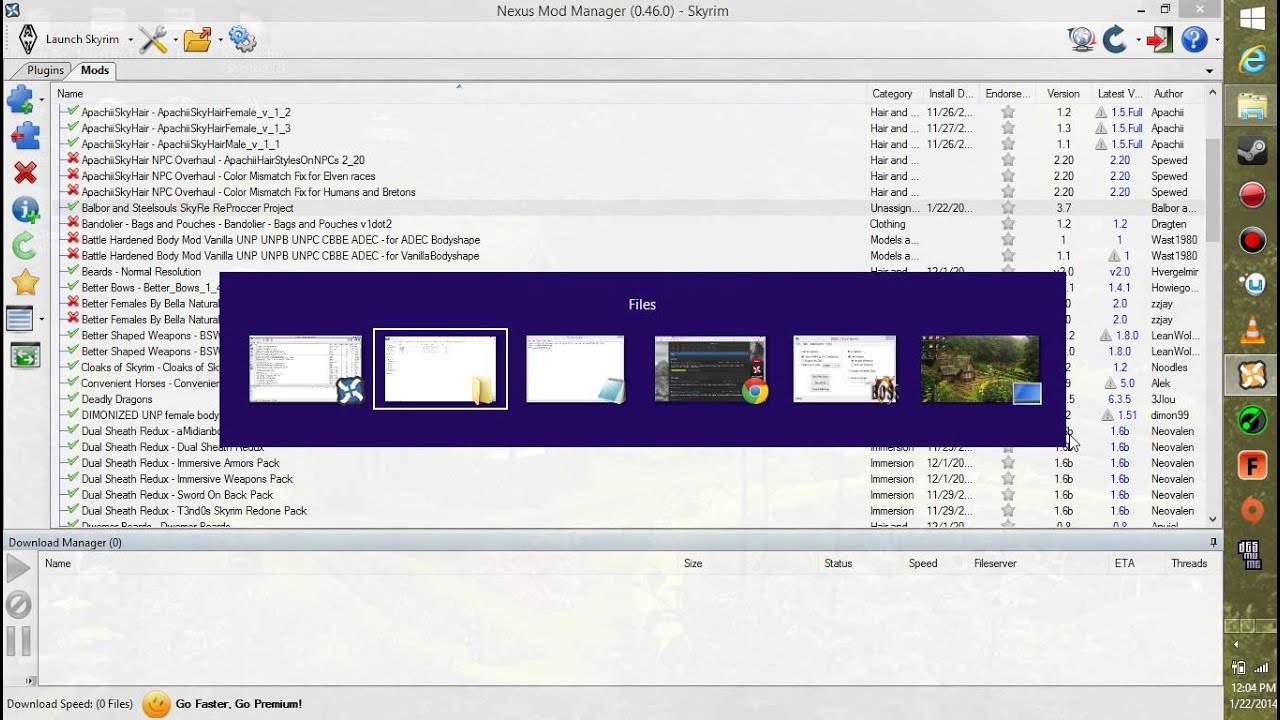
Task: Click the blue update check arrow icon
Action: click(x=1114, y=39)
